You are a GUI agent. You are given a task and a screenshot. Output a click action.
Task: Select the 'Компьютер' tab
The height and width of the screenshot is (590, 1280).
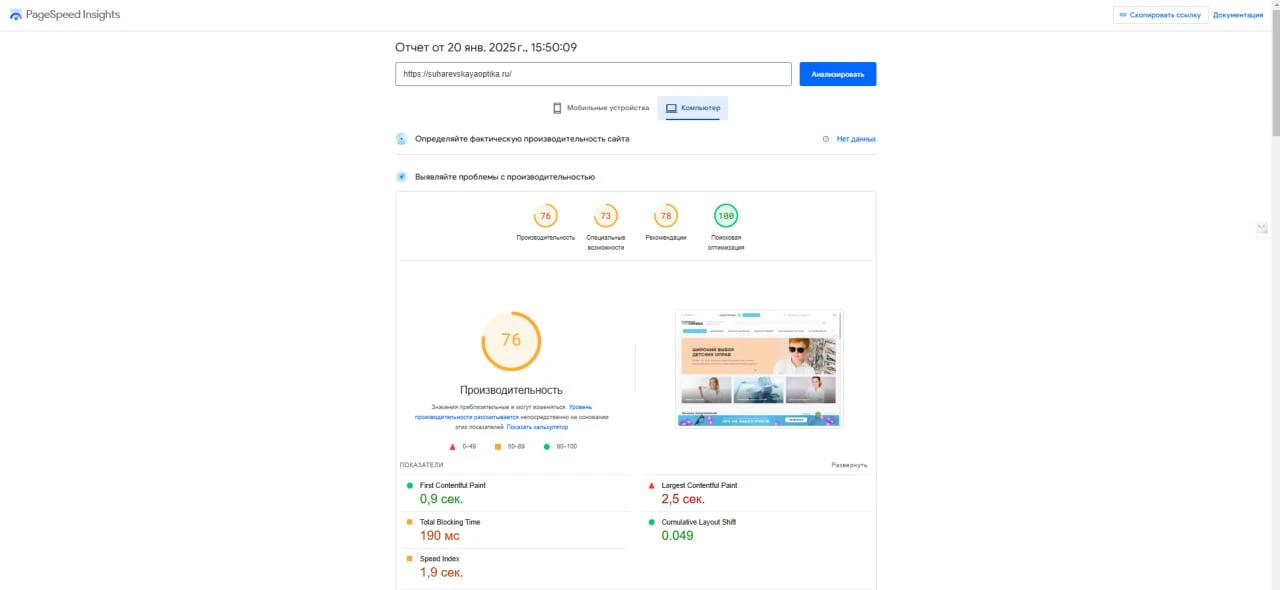pyautogui.click(x=692, y=108)
